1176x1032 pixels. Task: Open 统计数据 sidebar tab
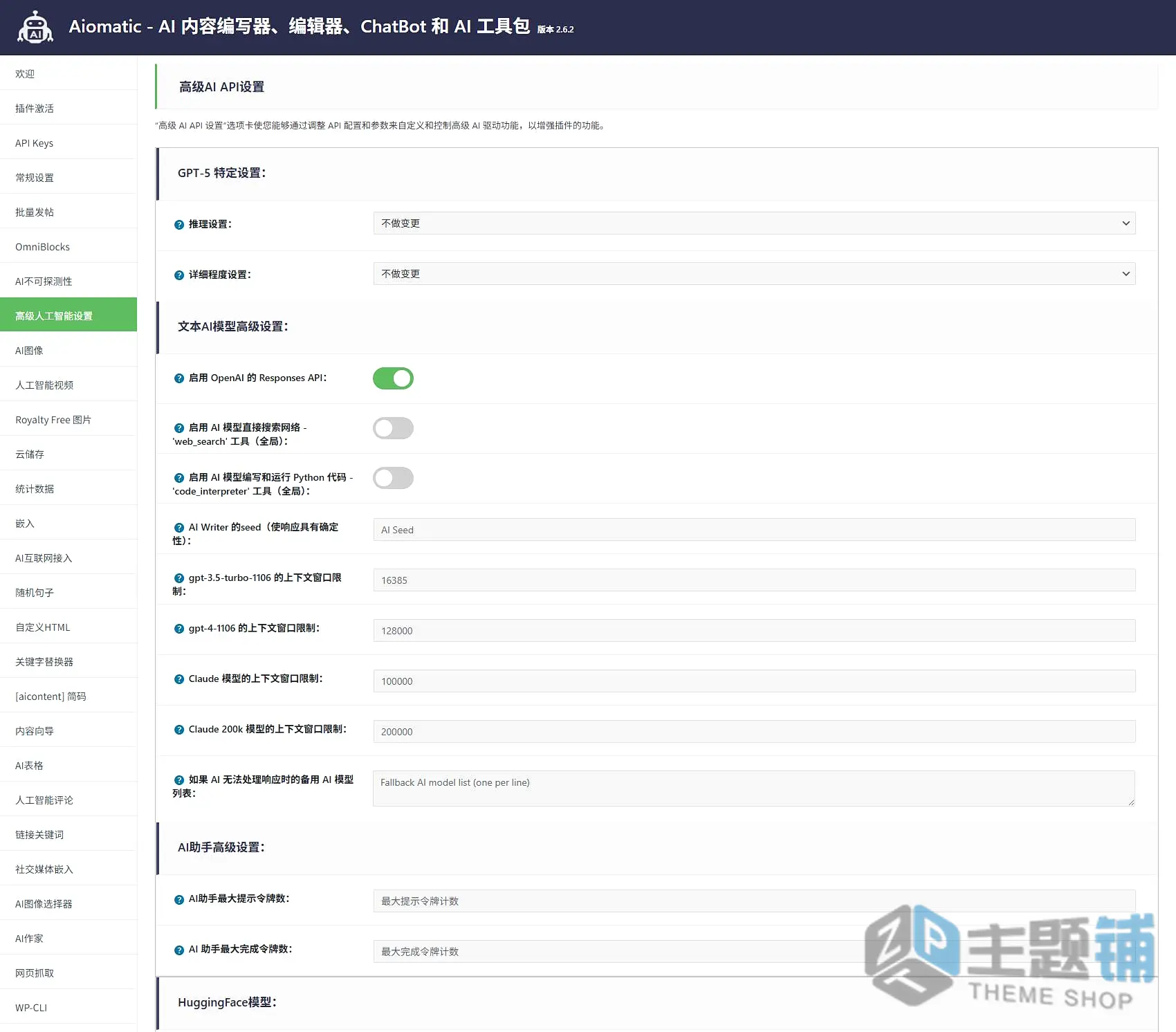(68, 488)
